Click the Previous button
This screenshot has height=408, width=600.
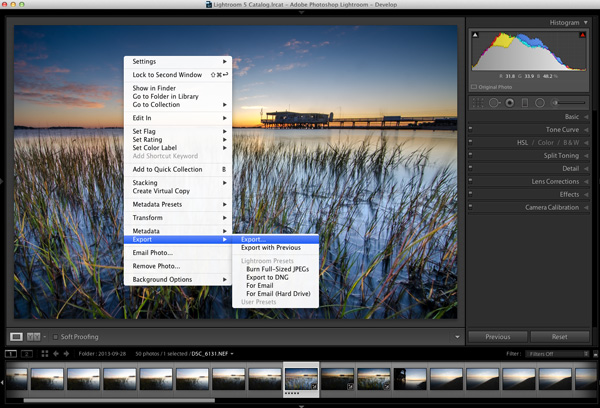pos(498,337)
